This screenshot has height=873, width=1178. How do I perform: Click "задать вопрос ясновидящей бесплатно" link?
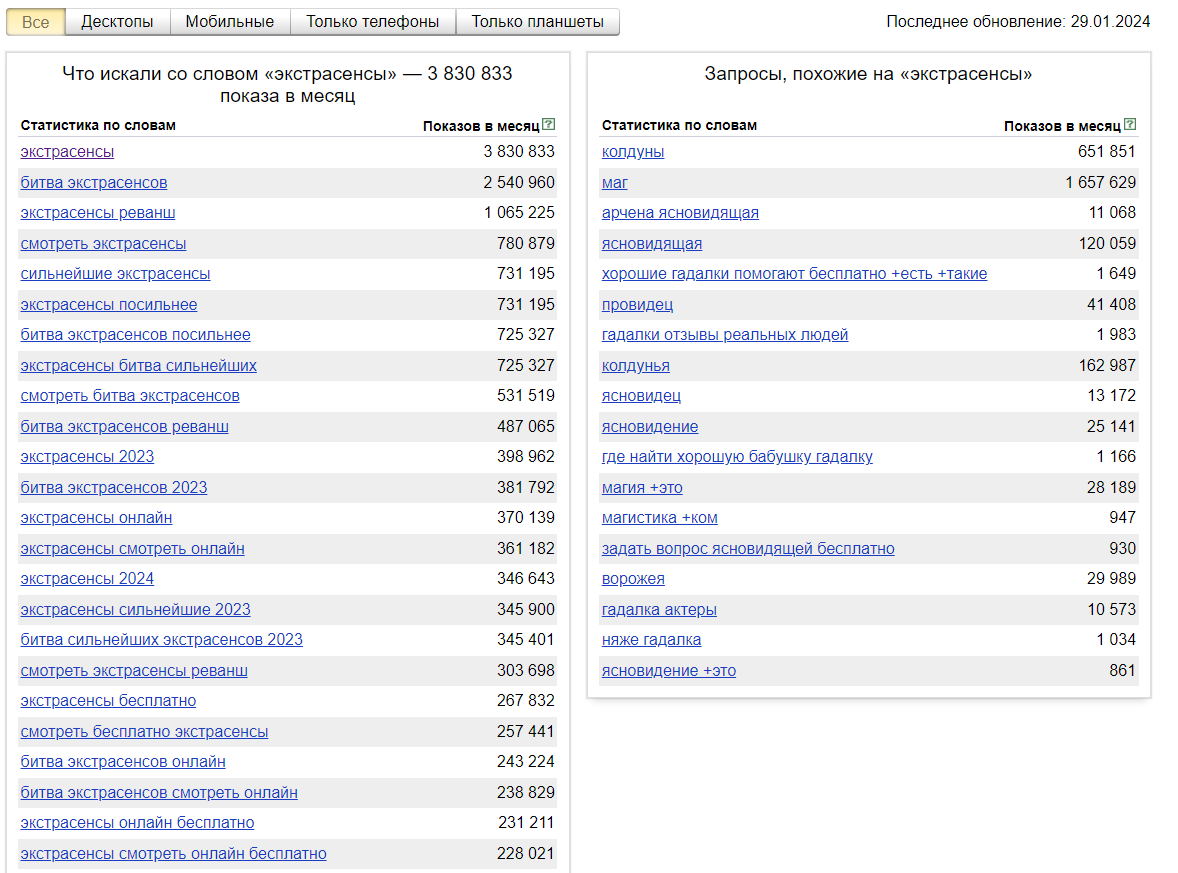748,548
